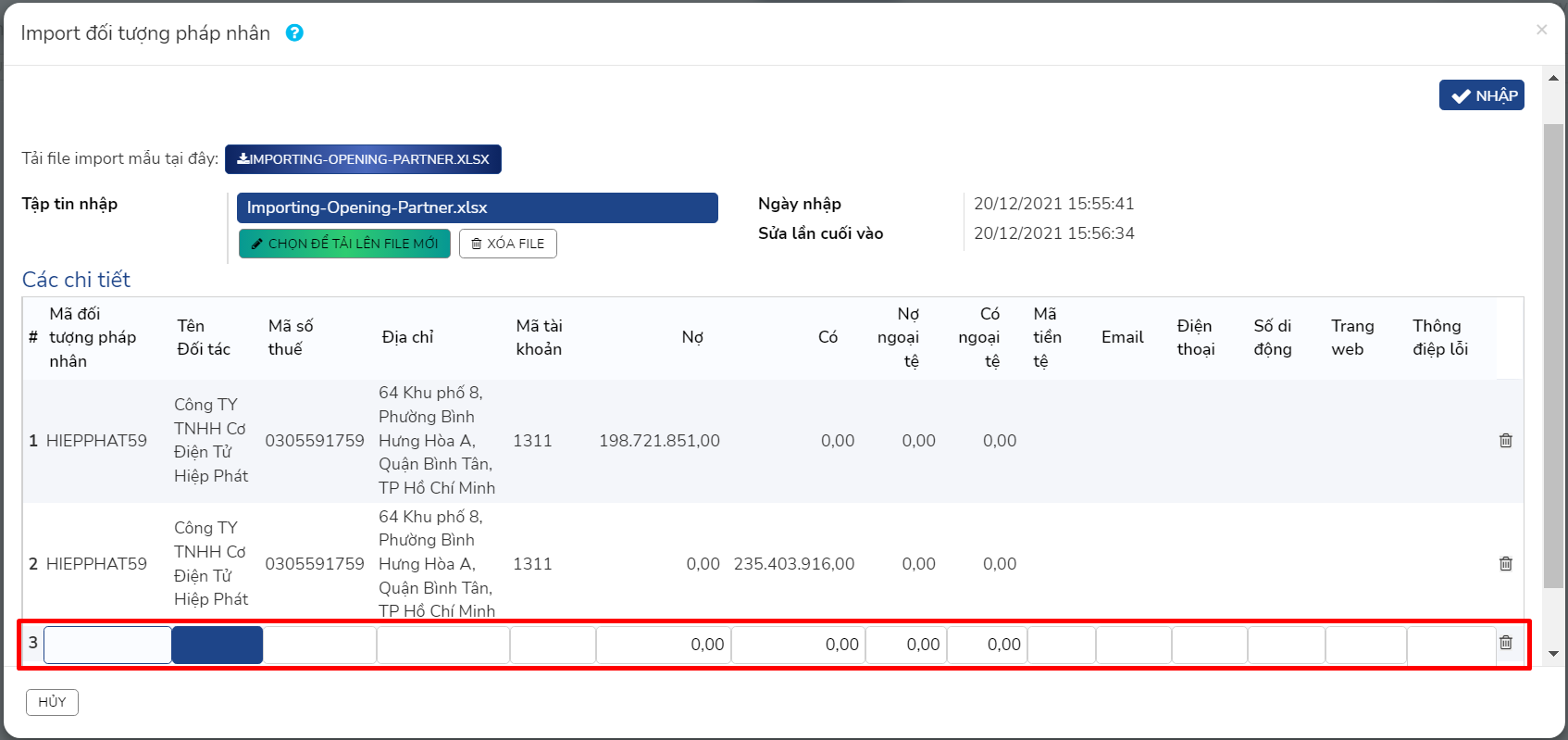Focus row 3 Mã số thuế input
1568x740 pixels.
[320, 645]
